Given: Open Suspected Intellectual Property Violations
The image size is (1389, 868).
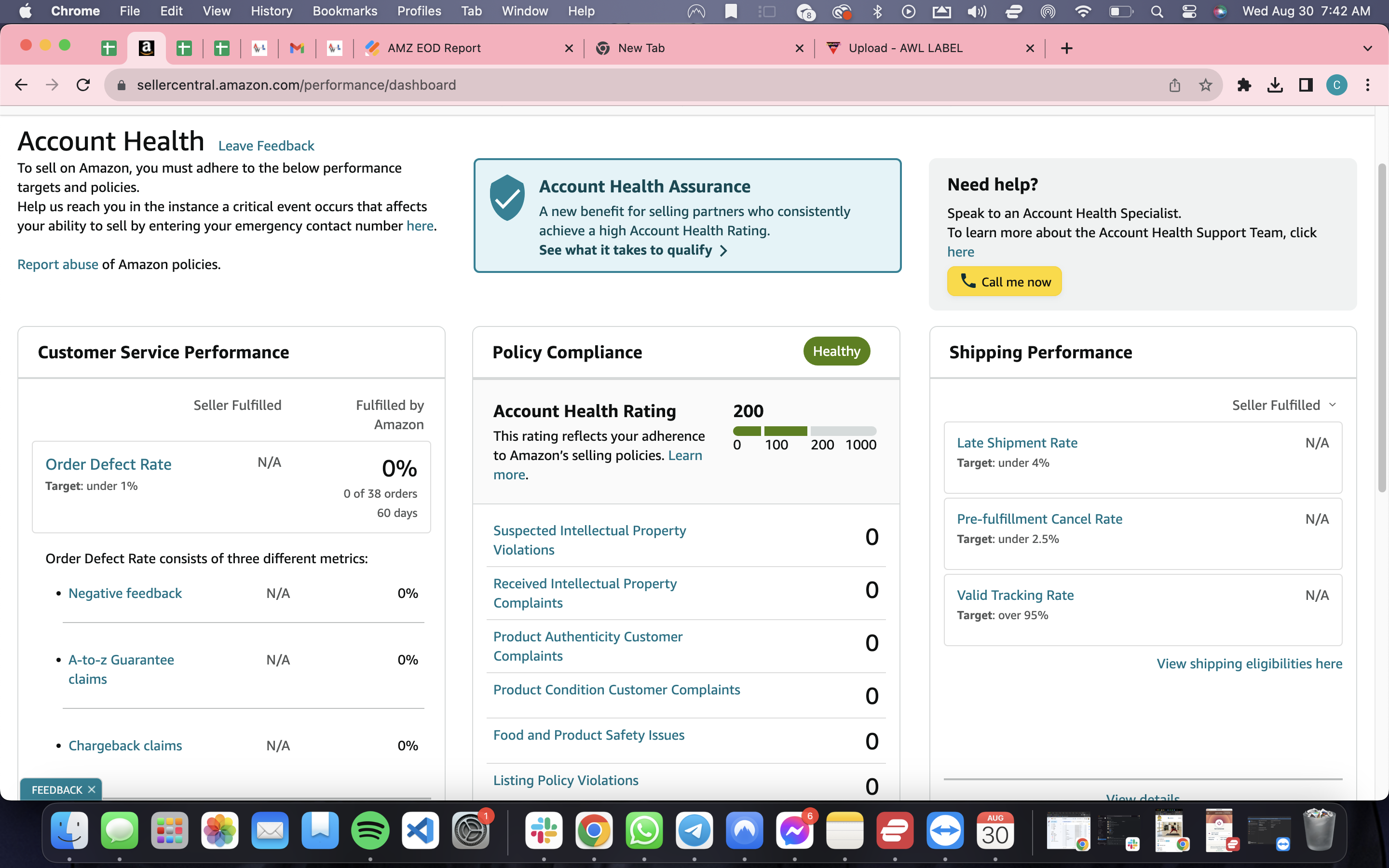Looking at the screenshot, I should click(589, 540).
